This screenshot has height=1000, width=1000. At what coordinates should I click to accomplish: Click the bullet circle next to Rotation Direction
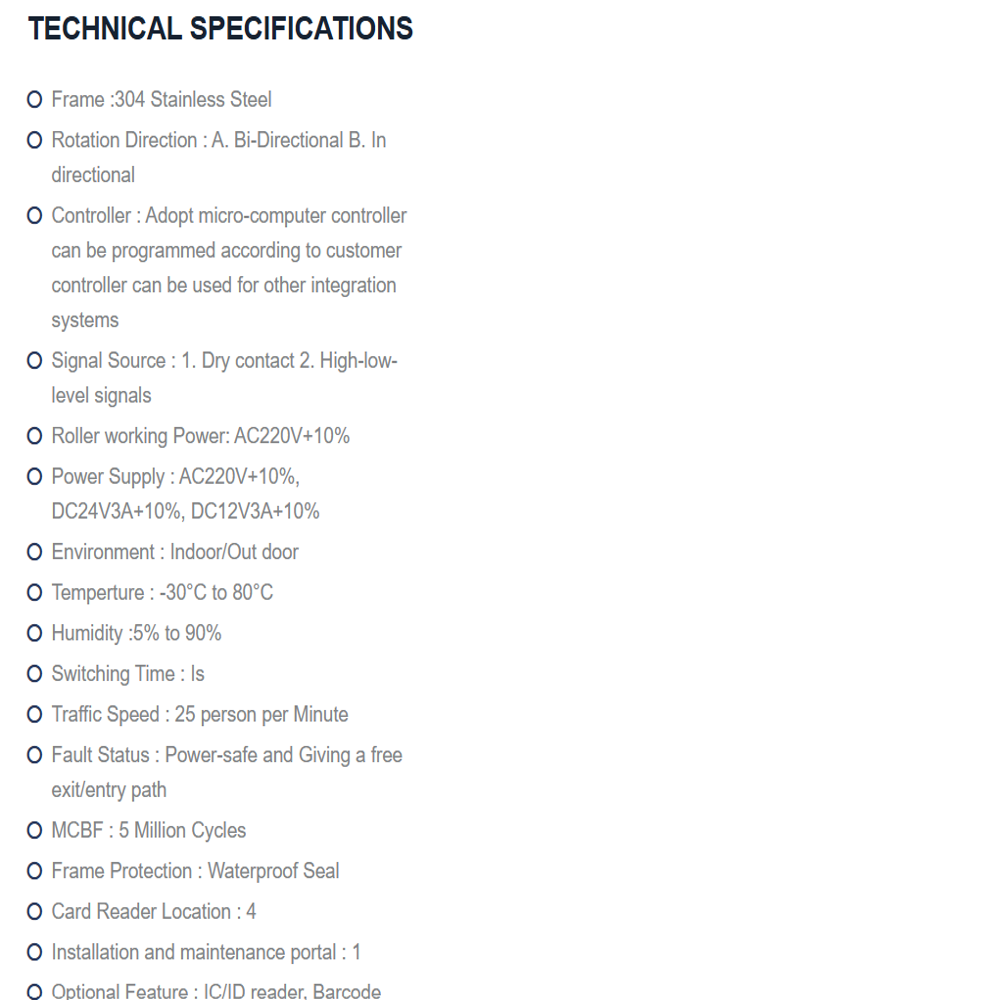34,140
